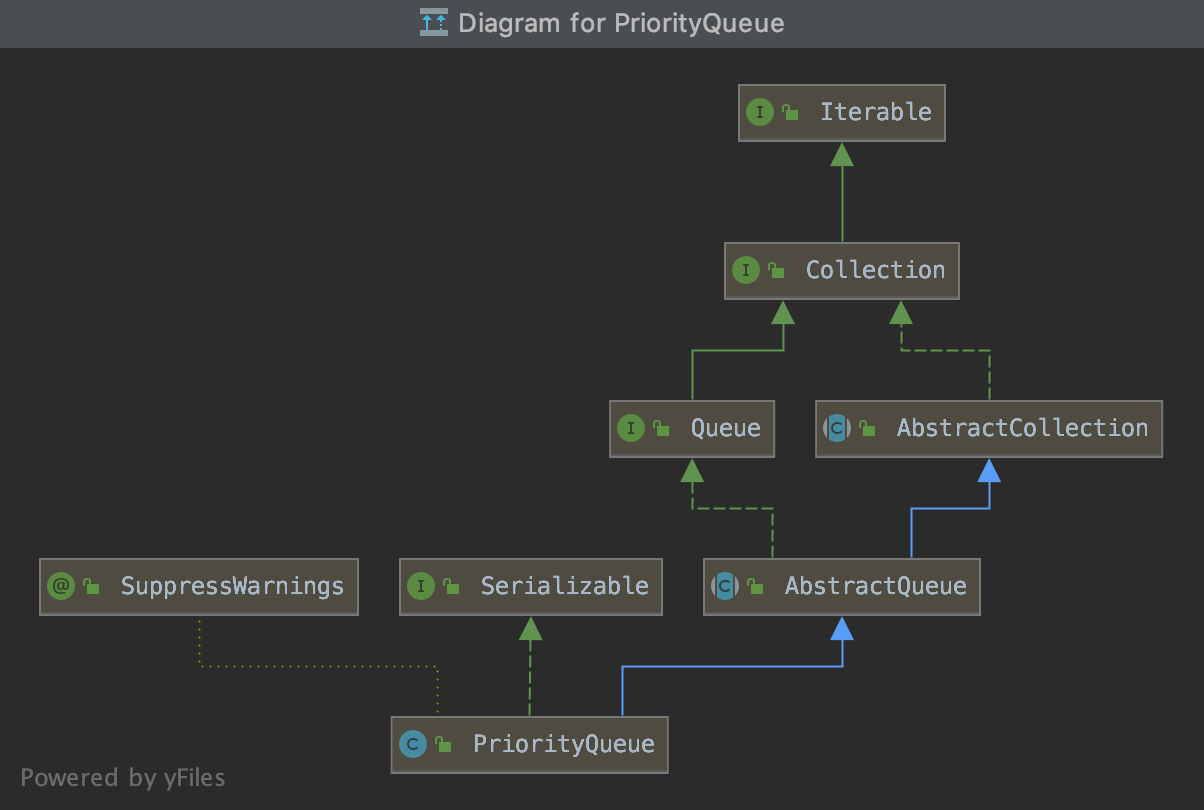1204x810 pixels.
Task: Click the abstract class icon on AbstractCollection
Action: point(835,428)
